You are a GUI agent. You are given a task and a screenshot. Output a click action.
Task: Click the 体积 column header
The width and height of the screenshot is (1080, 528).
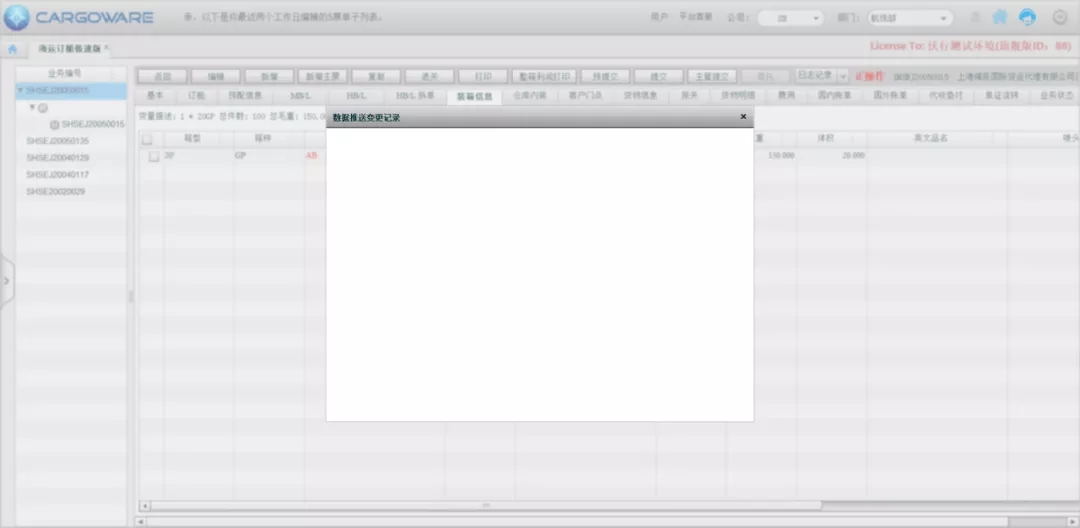pos(825,138)
